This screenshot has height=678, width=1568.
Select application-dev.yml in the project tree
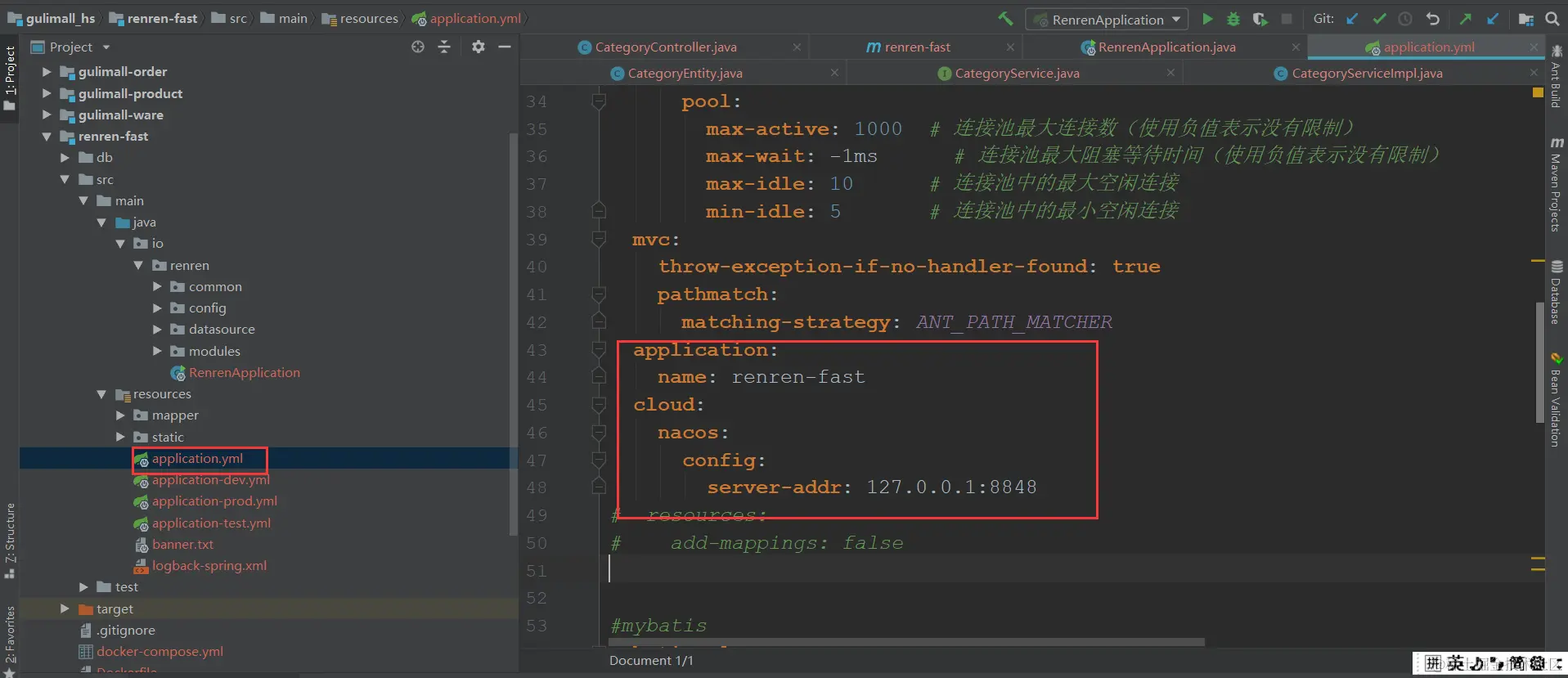pos(202,480)
